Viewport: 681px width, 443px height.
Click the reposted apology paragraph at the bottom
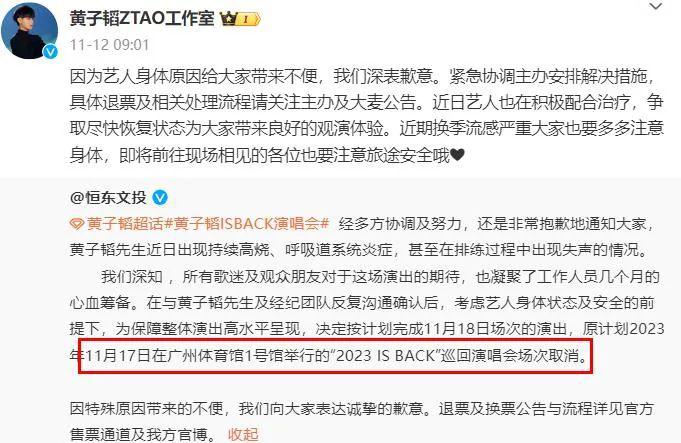point(362,421)
